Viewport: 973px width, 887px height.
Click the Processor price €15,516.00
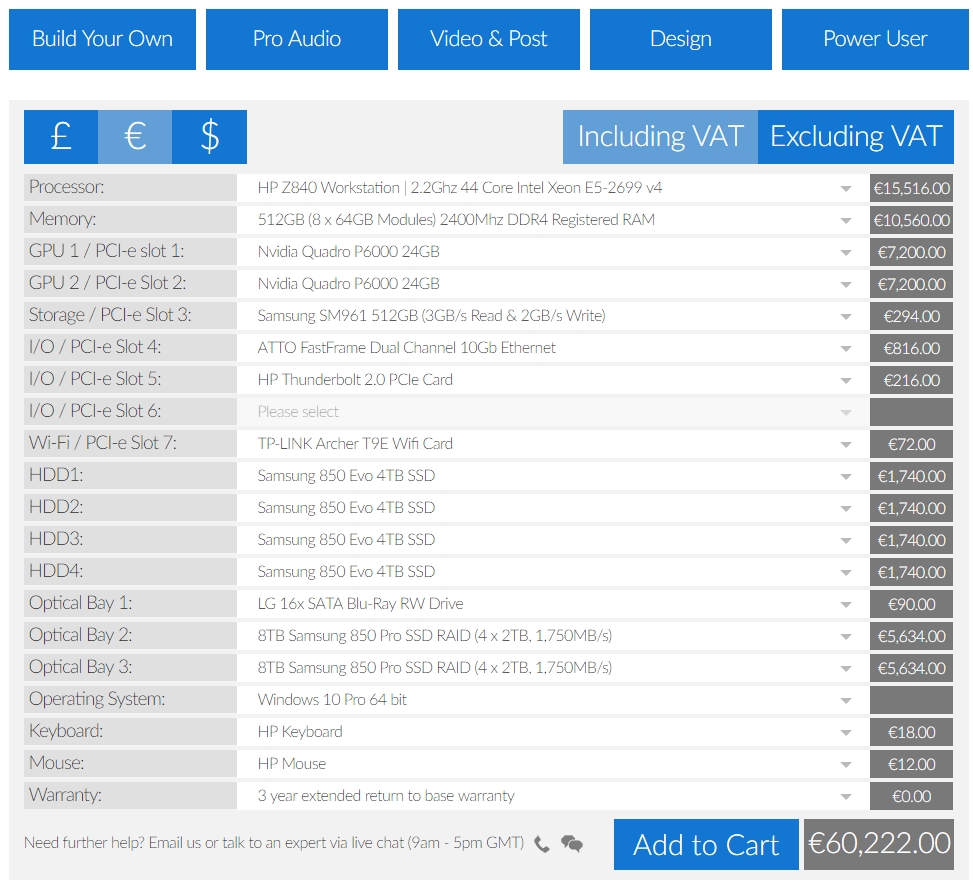click(x=911, y=188)
